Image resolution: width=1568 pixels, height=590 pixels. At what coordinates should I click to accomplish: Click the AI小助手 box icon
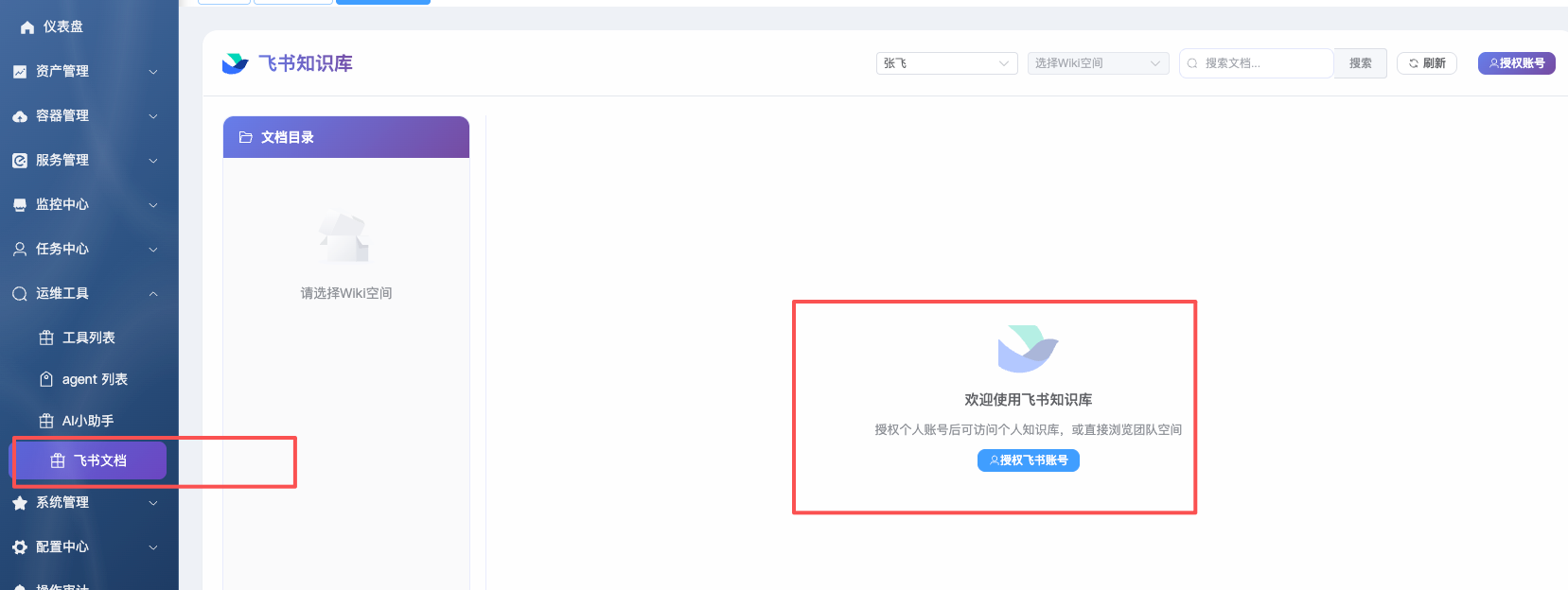pos(46,421)
